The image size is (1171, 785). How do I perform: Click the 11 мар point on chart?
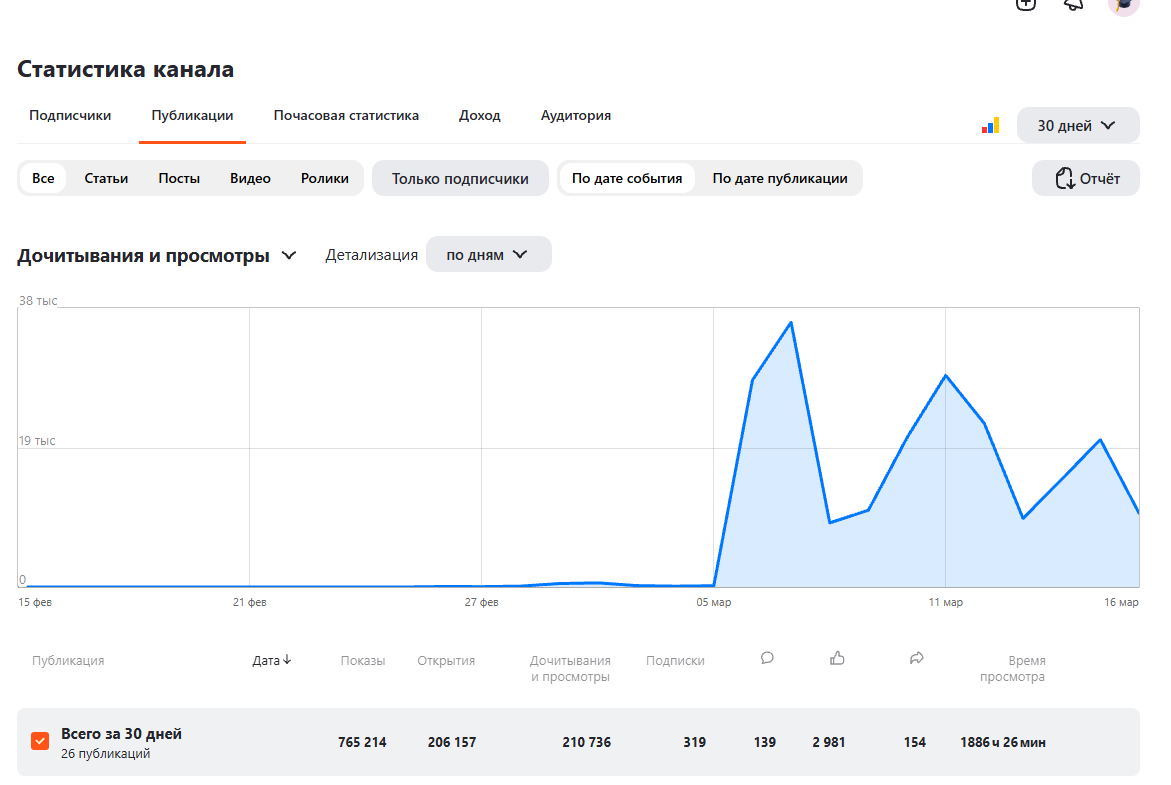pyautogui.click(x=945, y=376)
